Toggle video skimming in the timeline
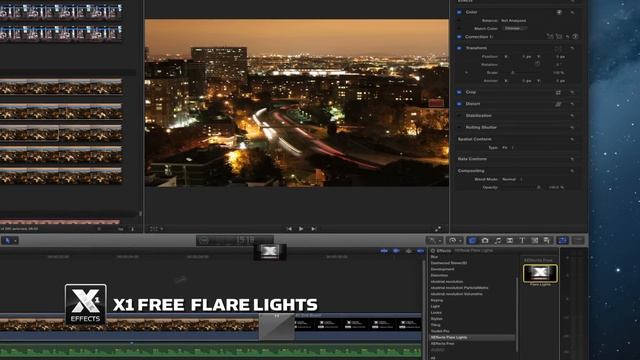This screenshot has height=360, width=640. 384,251
